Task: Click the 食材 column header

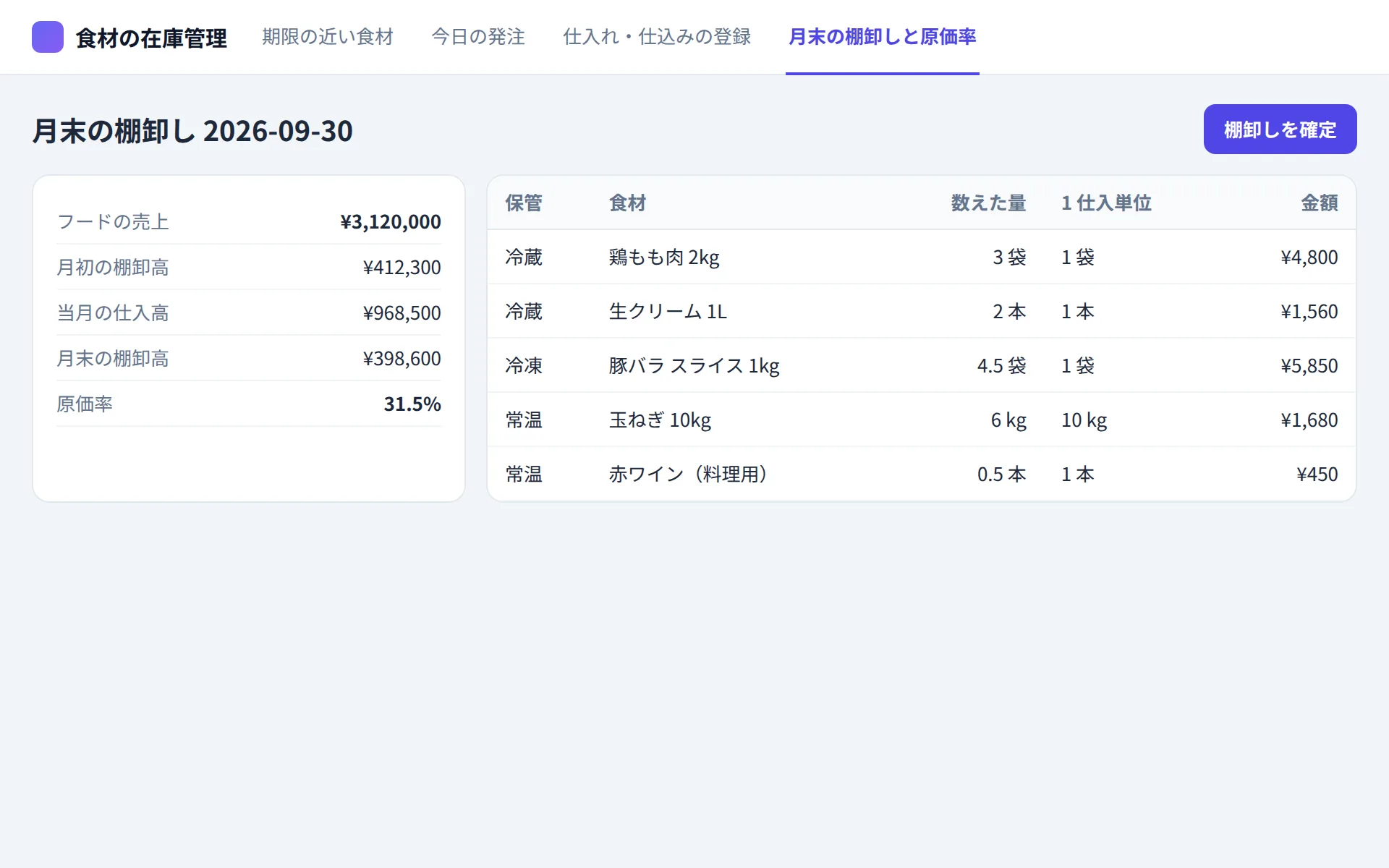Action: tap(628, 203)
